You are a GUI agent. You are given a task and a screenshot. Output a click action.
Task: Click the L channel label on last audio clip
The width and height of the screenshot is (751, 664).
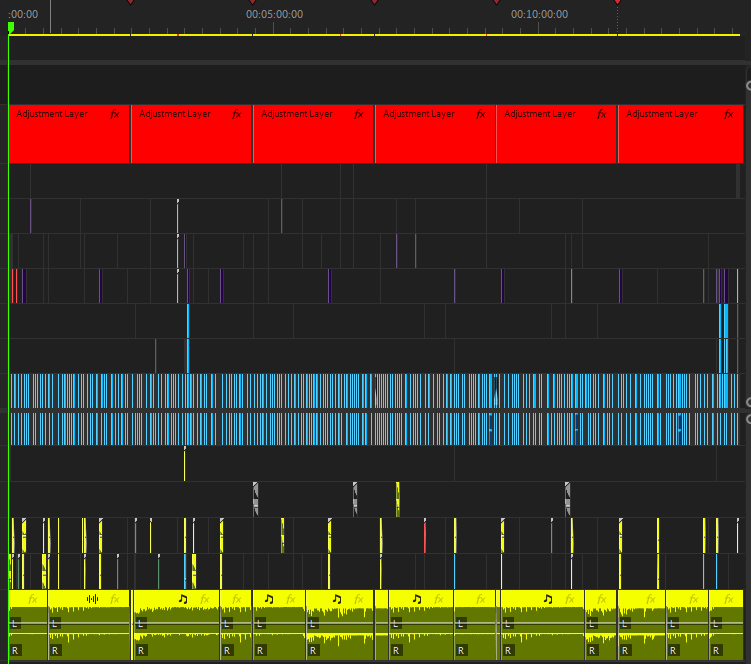(716, 623)
